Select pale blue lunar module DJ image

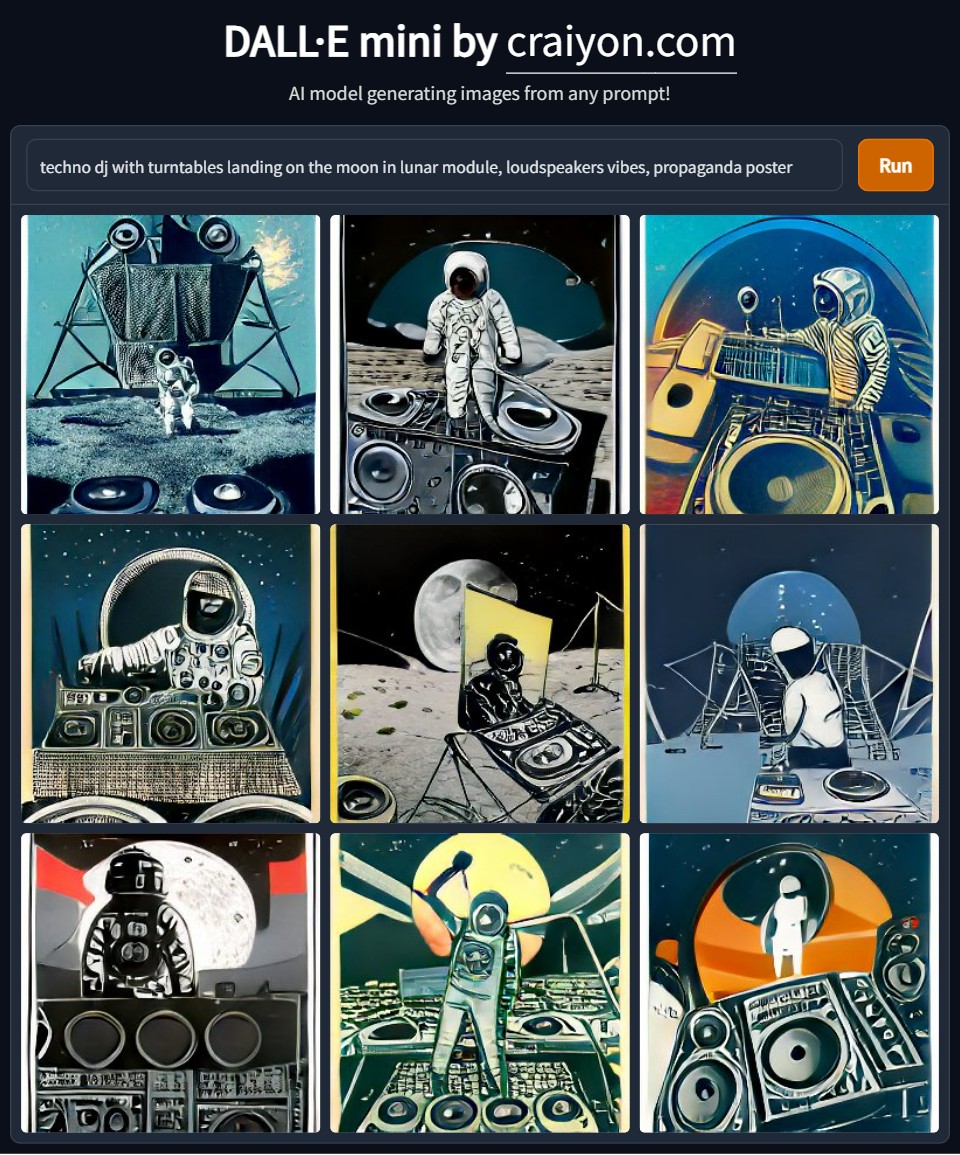coord(789,673)
